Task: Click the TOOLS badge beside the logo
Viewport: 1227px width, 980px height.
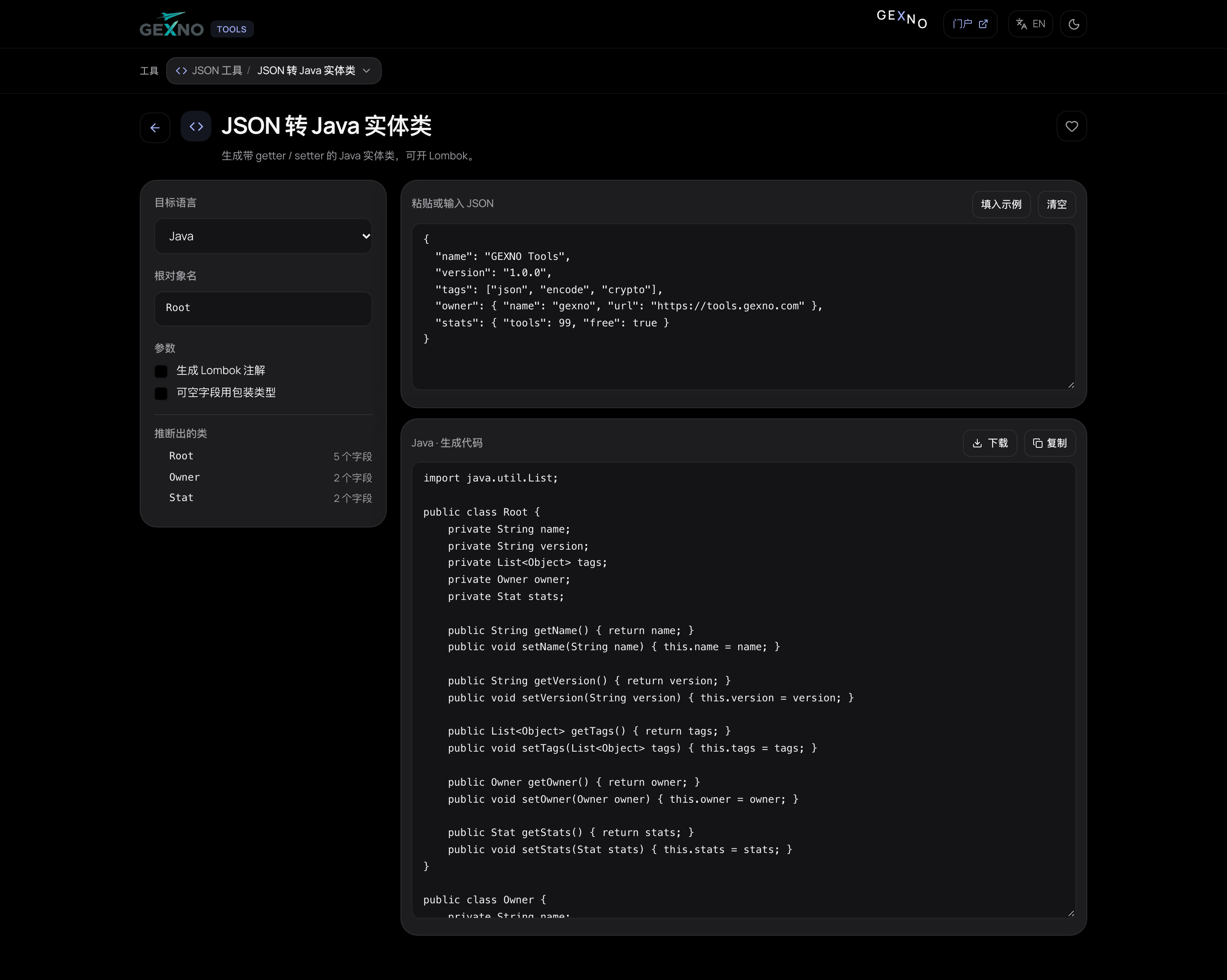Action: (232, 29)
